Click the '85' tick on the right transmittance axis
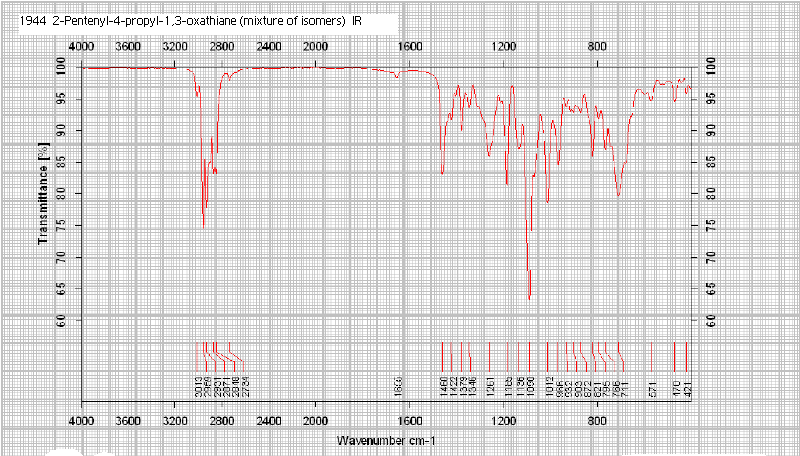The image size is (800, 456). [711, 162]
